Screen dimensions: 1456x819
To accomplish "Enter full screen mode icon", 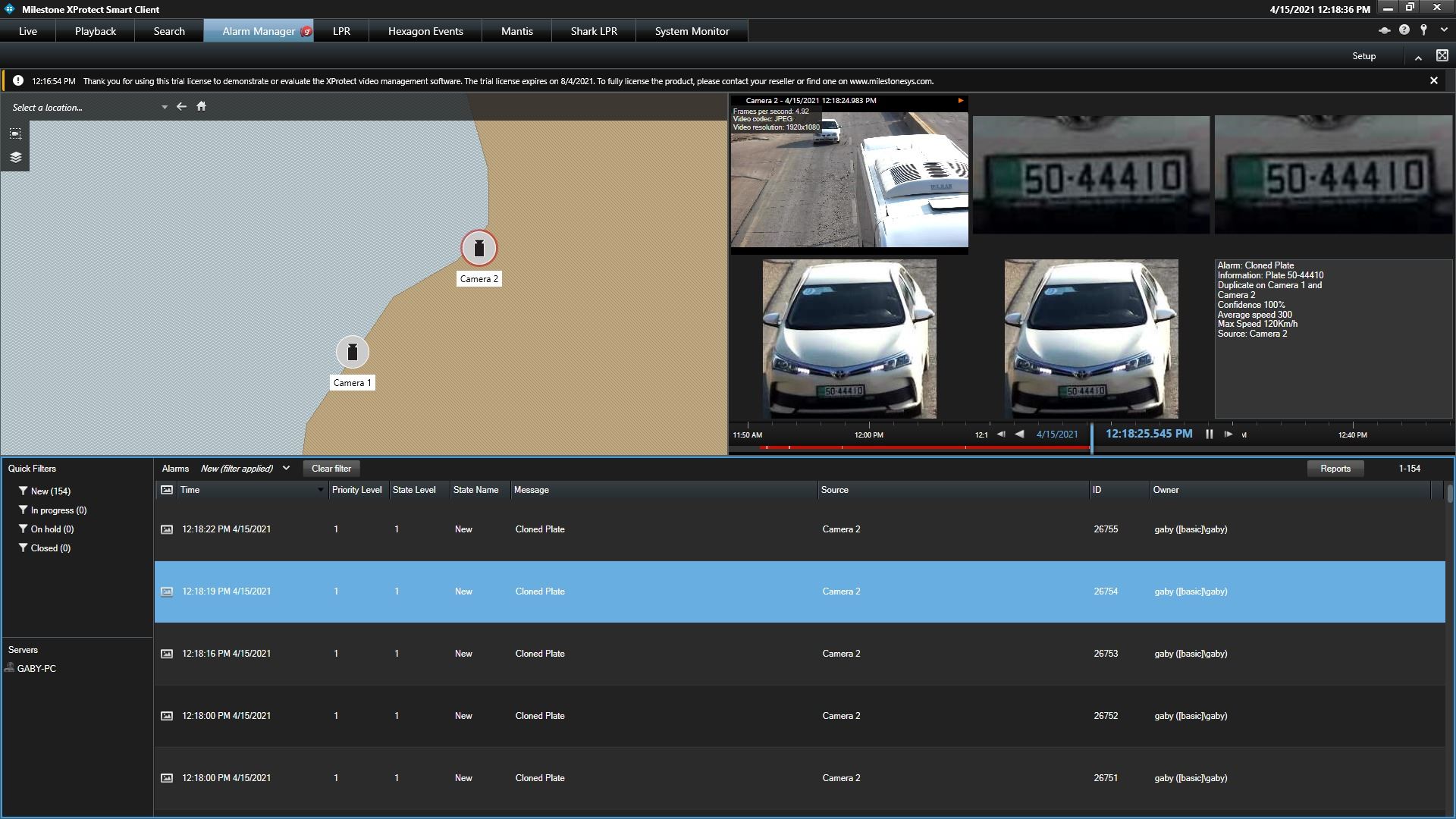I will click(x=1442, y=55).
